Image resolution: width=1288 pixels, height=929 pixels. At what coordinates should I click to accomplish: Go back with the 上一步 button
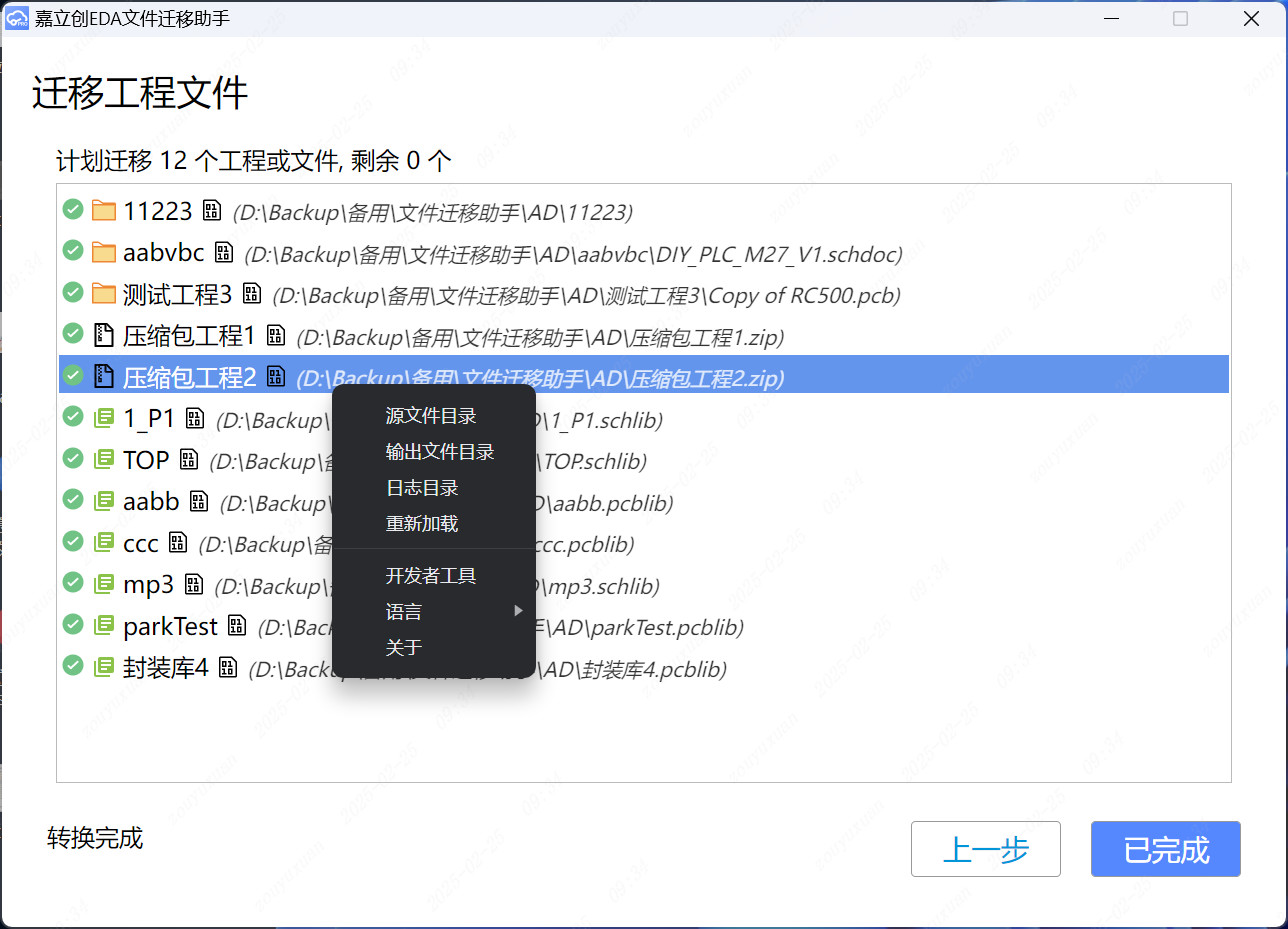[x=986, y=849]
